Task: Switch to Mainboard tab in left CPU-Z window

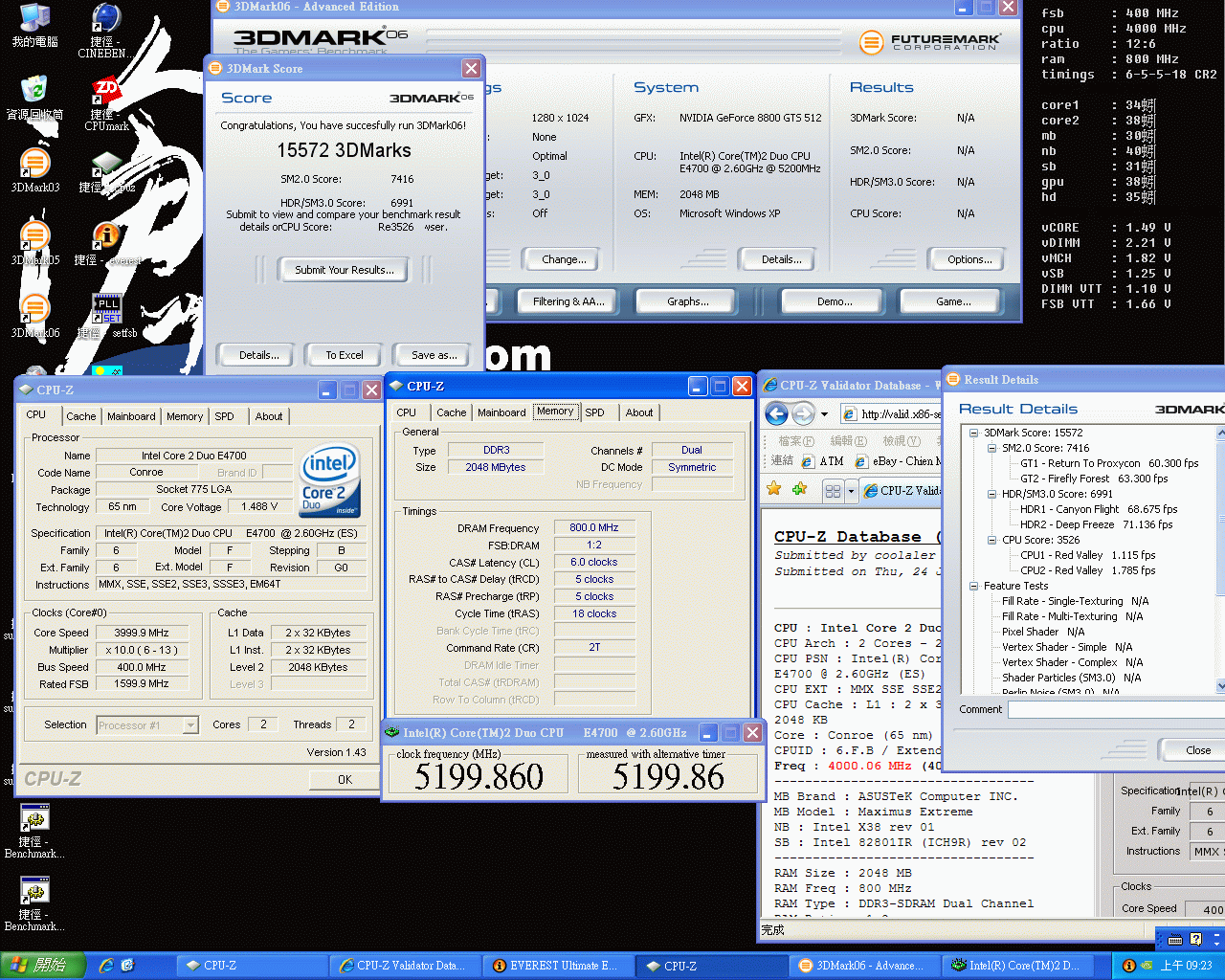Action: pyautogui.click(x=131, y=416)
